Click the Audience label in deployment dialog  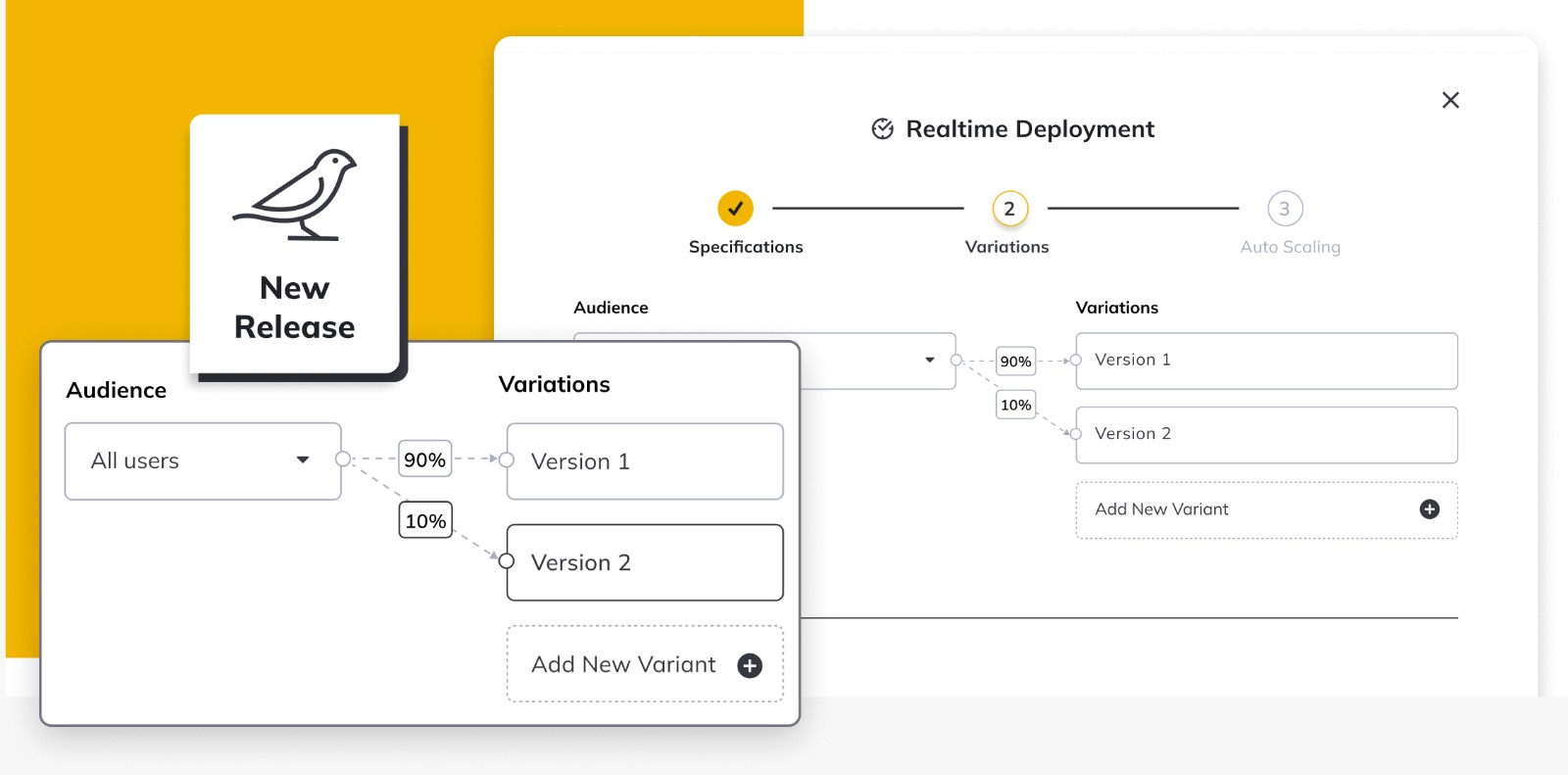coord(611,308)
